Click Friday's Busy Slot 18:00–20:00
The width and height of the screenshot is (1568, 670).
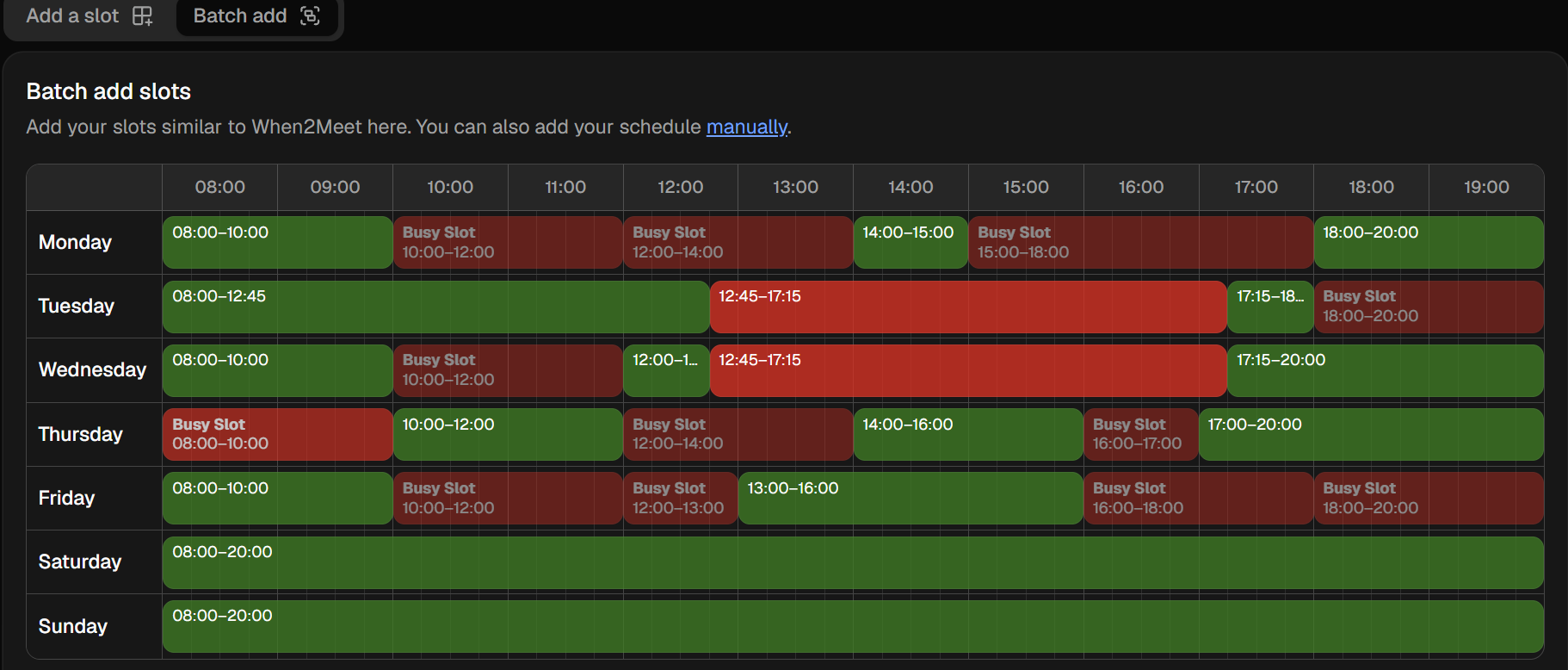(x=1429, y=498)
